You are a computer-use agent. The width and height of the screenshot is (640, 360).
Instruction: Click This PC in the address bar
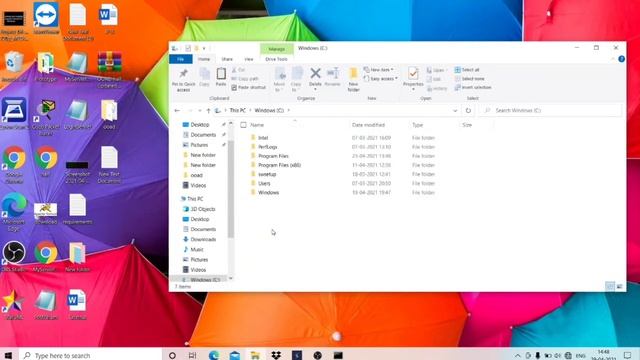pos(238,111)
